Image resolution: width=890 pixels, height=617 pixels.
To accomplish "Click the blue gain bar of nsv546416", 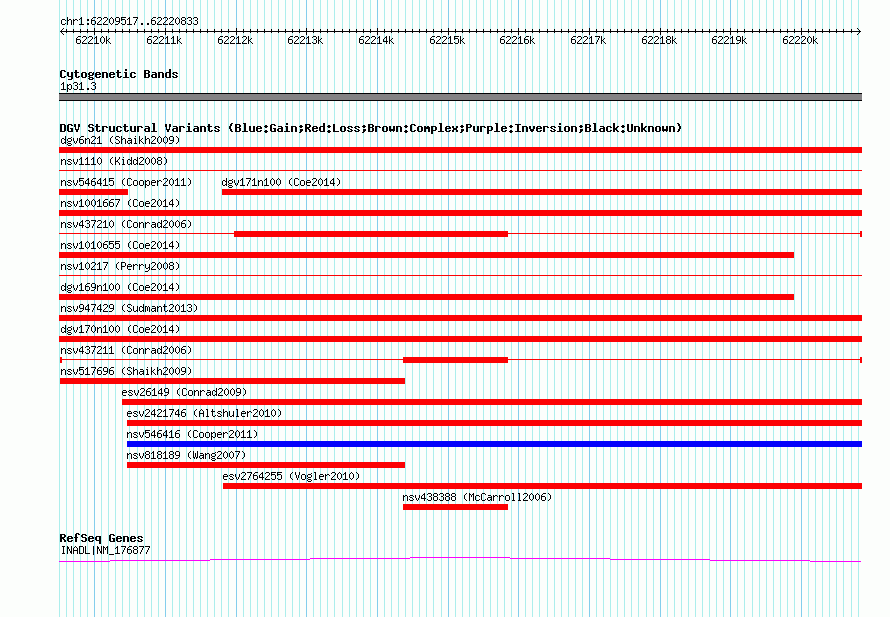I will (494, 444).
